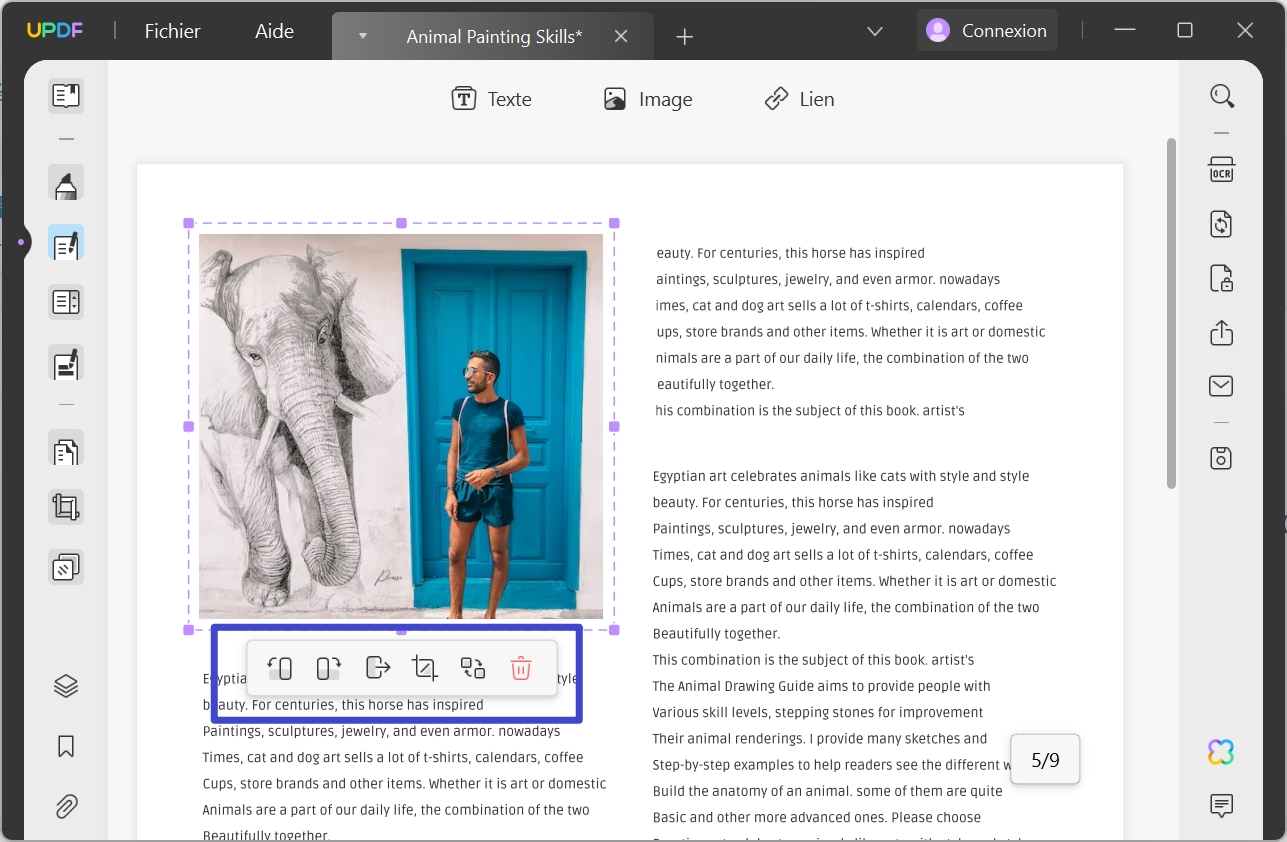
Task: Rotate image counterclockwise in floating toolbar
Action: [280, 668]
